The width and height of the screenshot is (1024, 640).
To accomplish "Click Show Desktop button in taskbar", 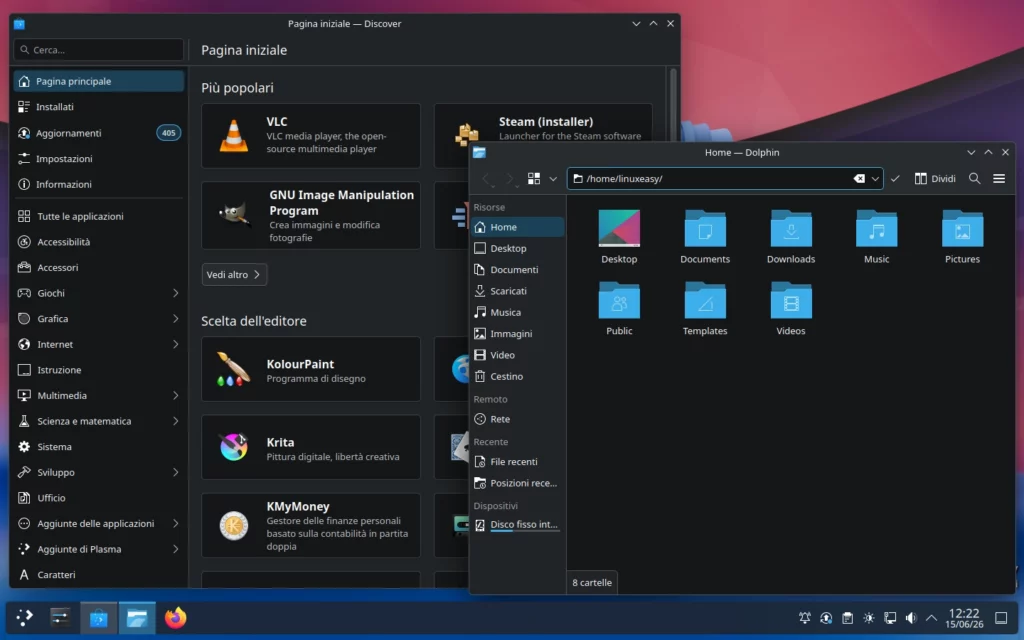I will [1001, 618].
